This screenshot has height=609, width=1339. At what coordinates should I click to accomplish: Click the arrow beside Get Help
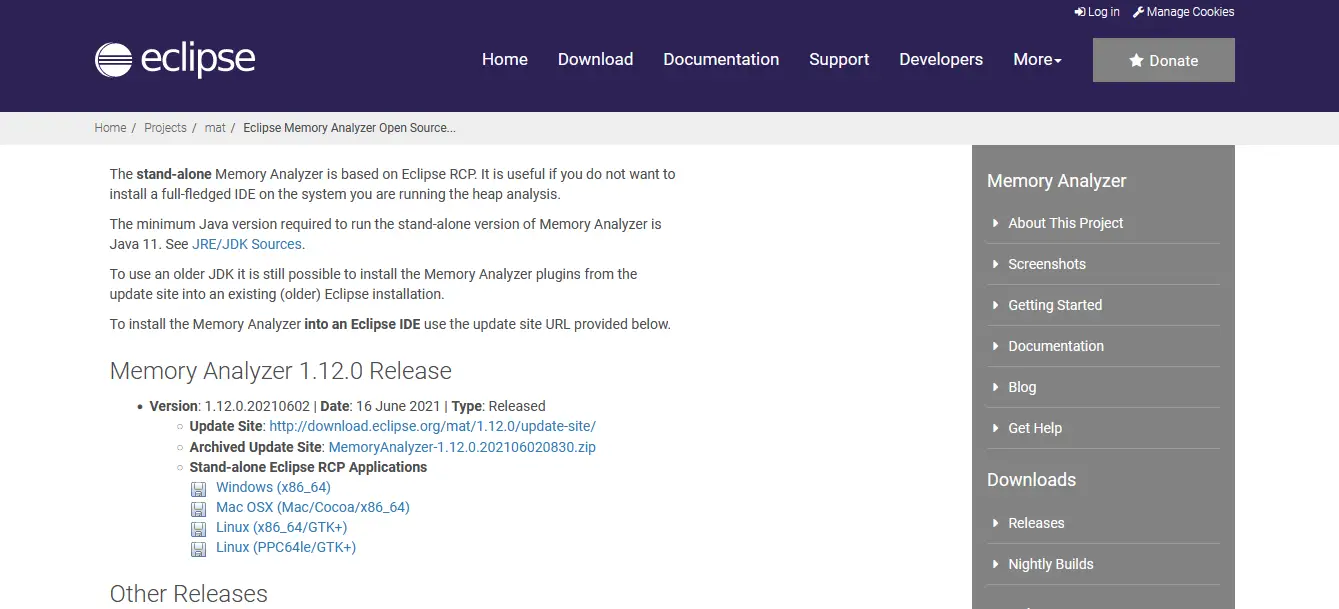pyautogui.click(x=996, y=428)
